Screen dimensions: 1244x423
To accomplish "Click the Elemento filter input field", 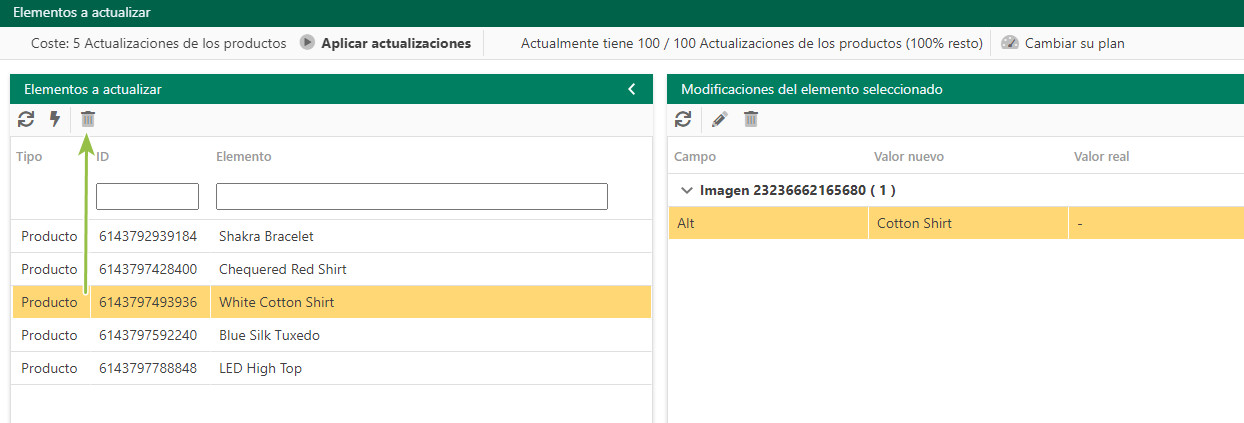I will point(412,196).
